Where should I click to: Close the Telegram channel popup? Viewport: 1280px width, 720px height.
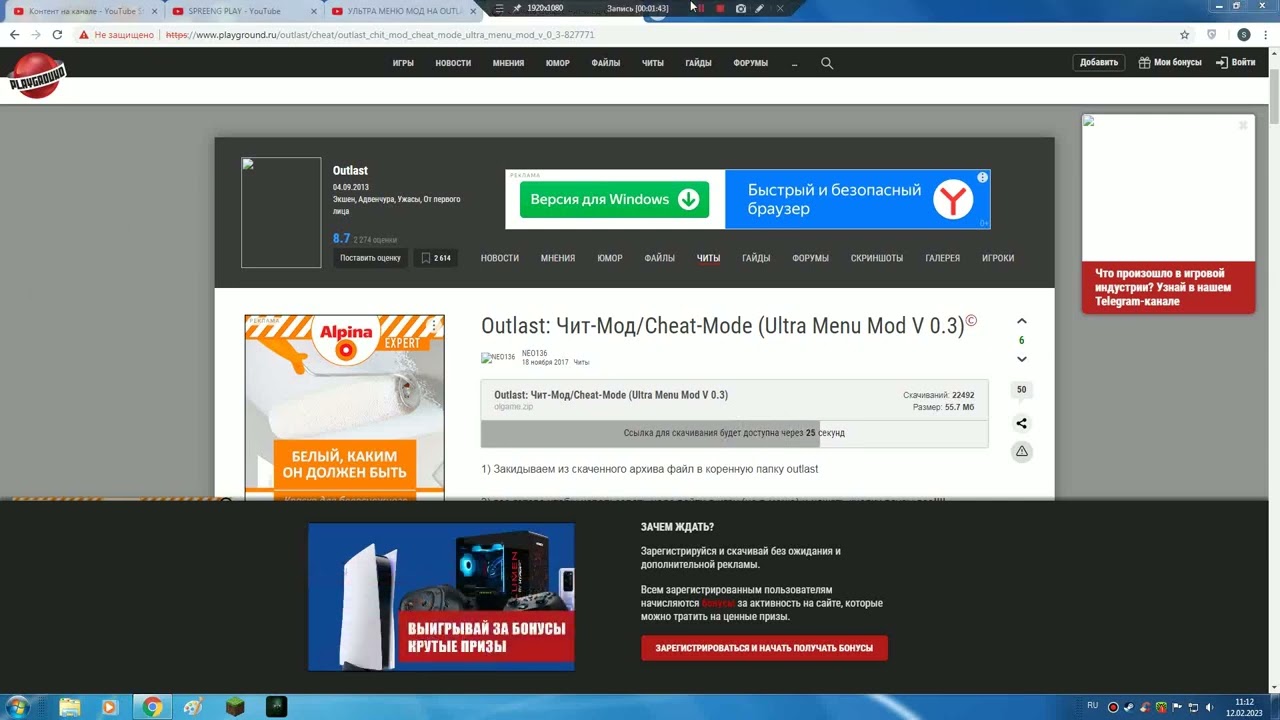click(x=1243, y=125)
